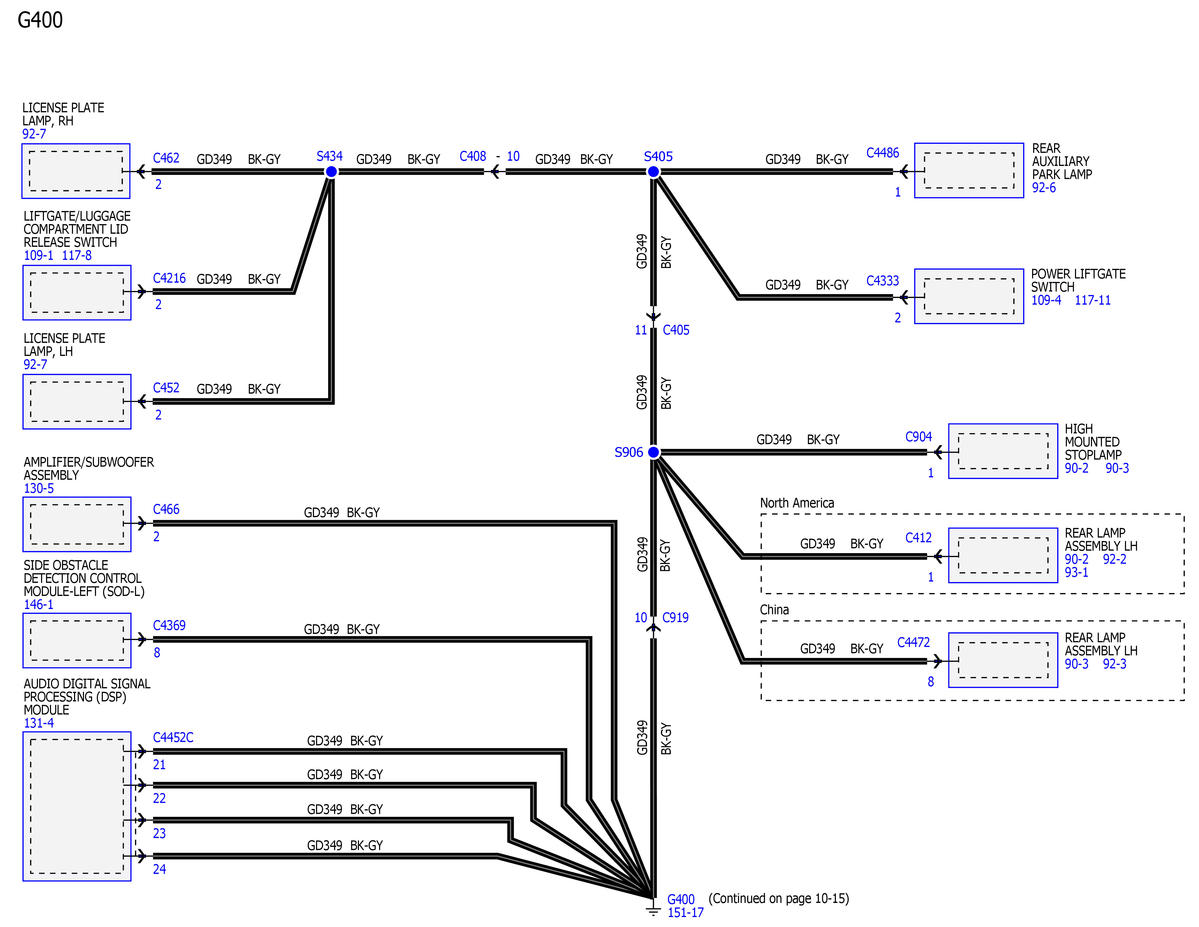1199x927 pixels.
Task: Open the C4472 connector link
Action: point(913,642)
